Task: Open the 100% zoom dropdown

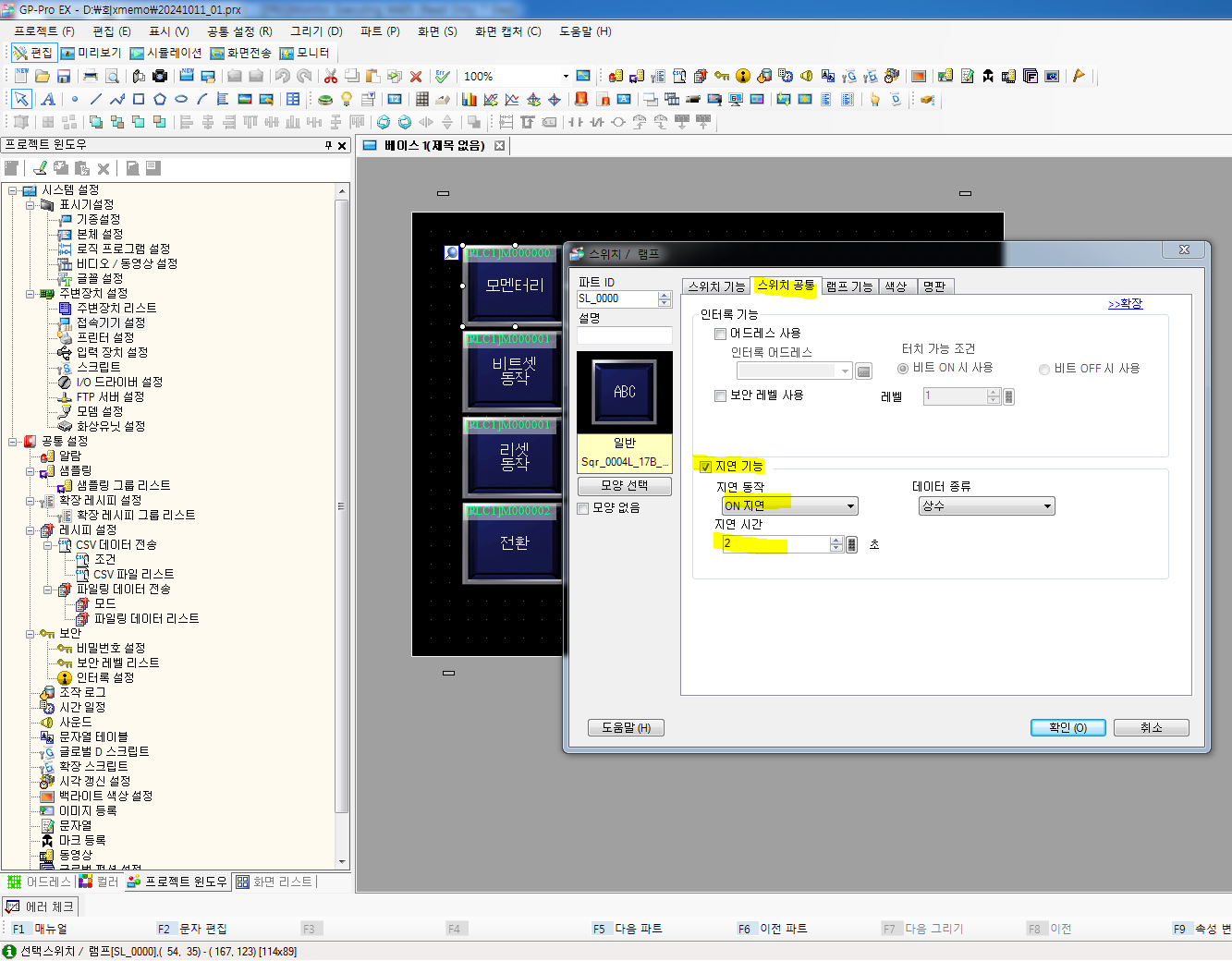Action: click(x=566, y=77)
